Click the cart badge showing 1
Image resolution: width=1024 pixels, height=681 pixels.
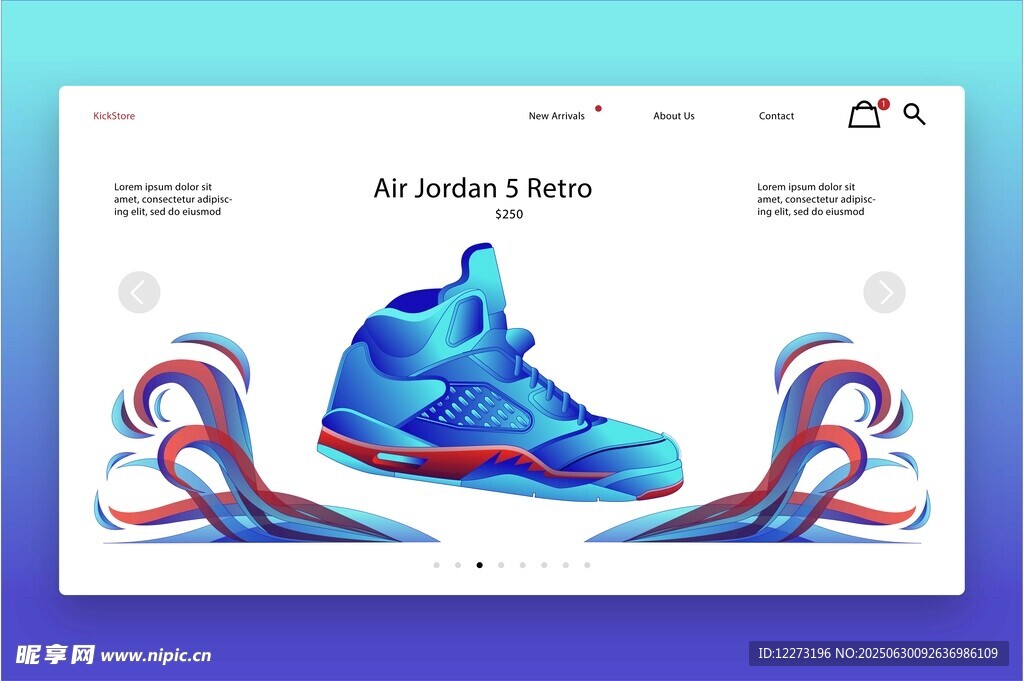[x=884, y=104]
